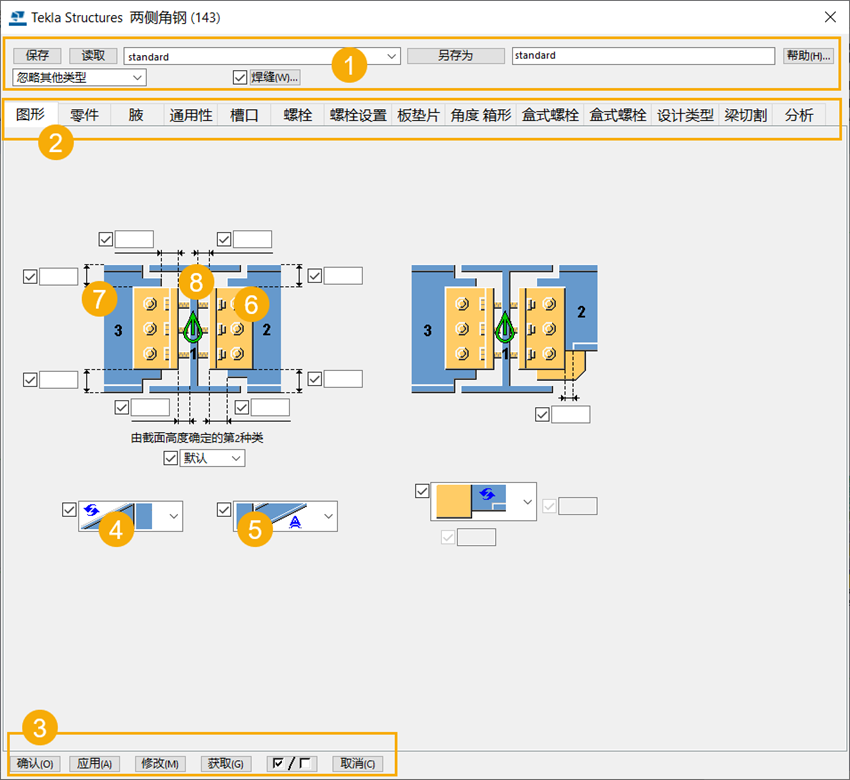Toggle checkbox for beam 2 lower notch height
The height and width of the screenshot is (780, 850).
[314, 379]
